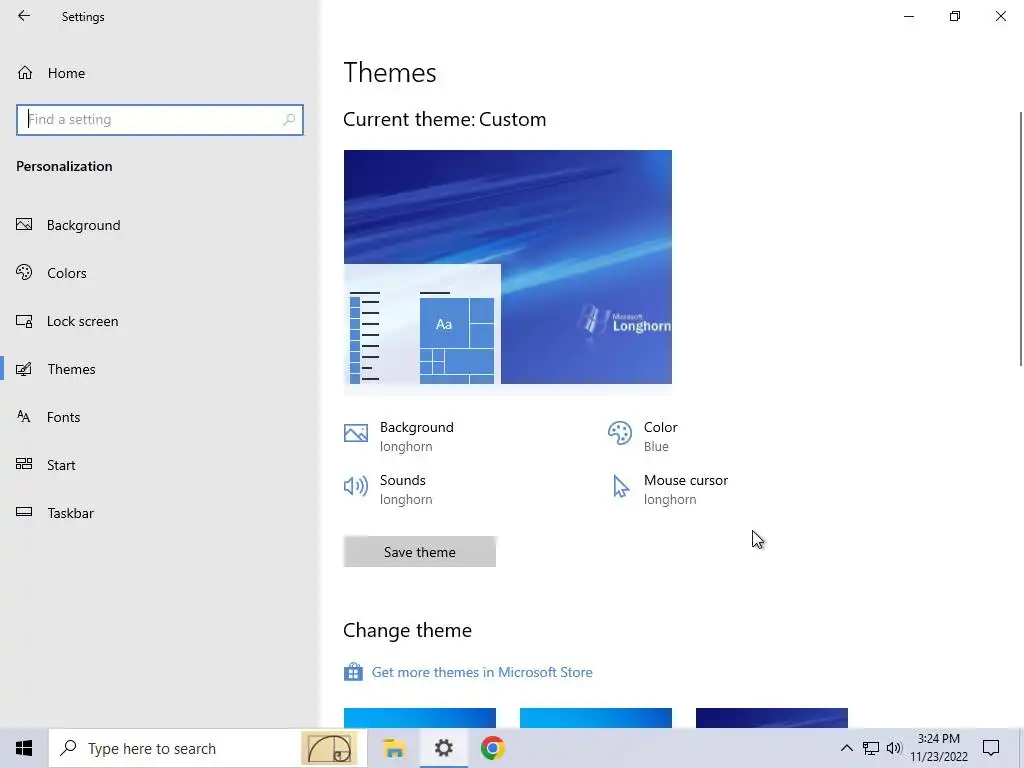This screenshot has height=768, width=1024.
Task: Open the Mouse cursor longhorn option
Action: (x=686, y=489)
